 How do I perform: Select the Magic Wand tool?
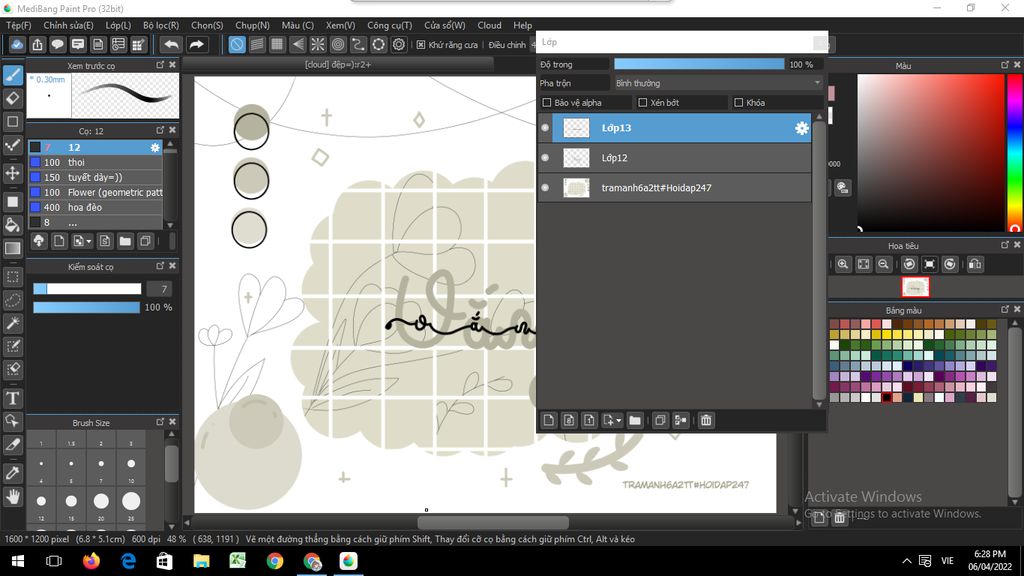click(13, 323)
